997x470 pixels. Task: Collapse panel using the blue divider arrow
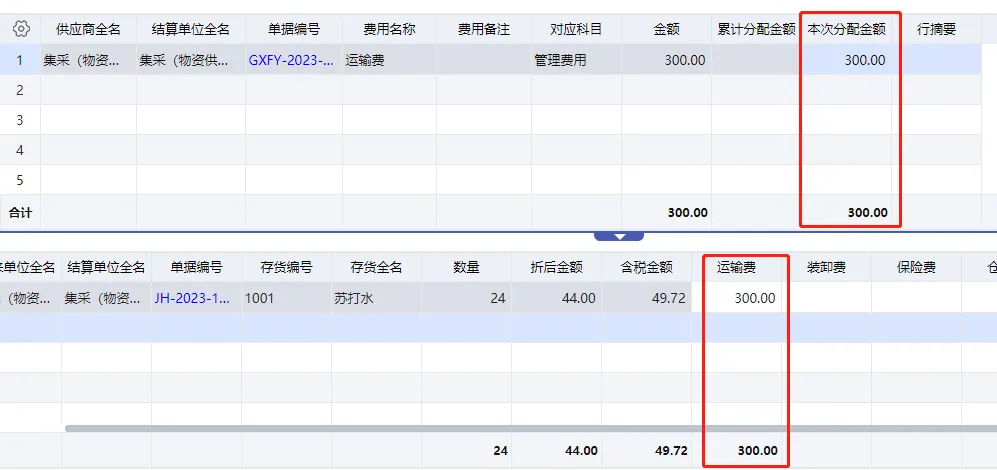pos(619,236)
